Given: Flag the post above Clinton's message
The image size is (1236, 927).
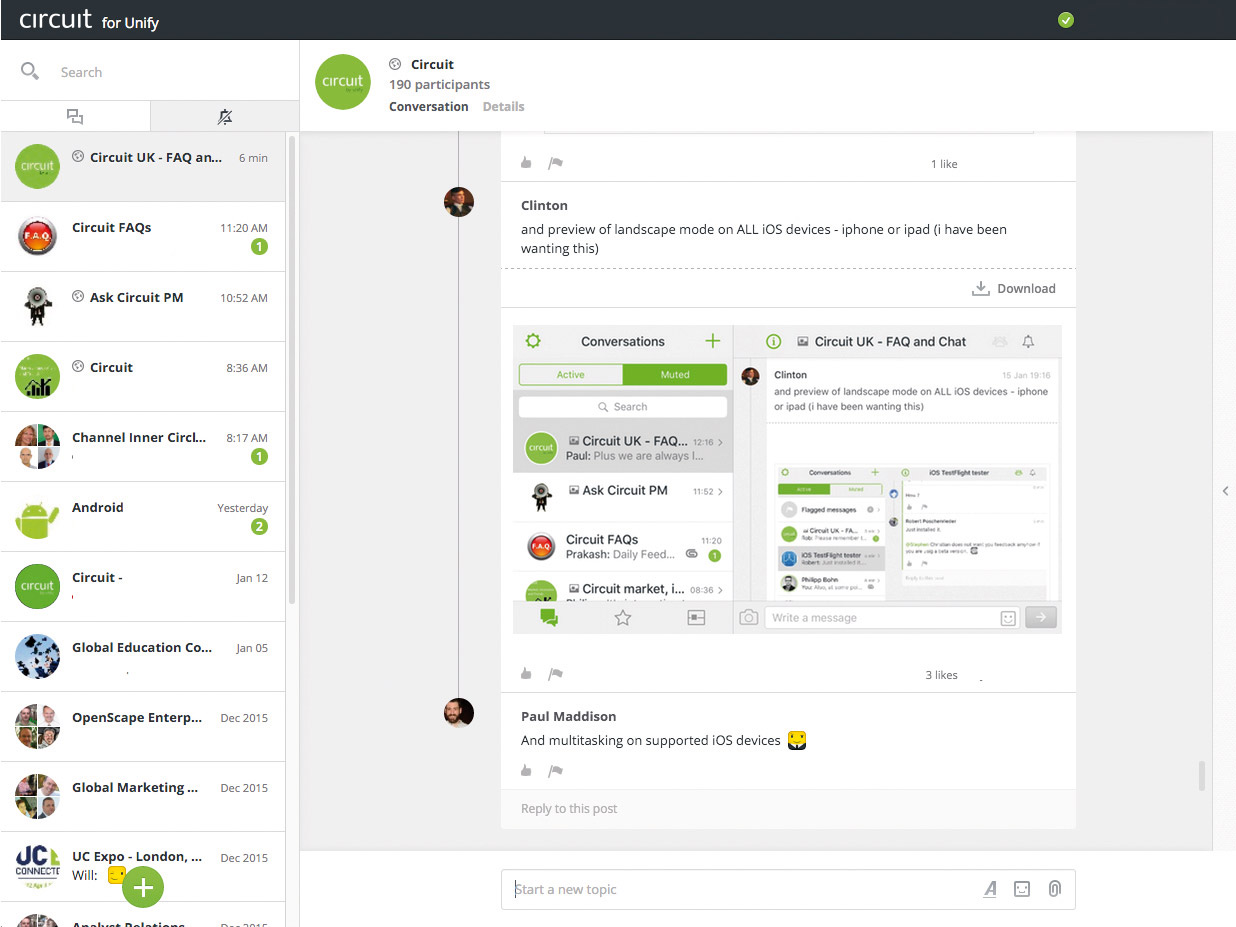Looking at the screenshot, I should click(x=556, y=163).
